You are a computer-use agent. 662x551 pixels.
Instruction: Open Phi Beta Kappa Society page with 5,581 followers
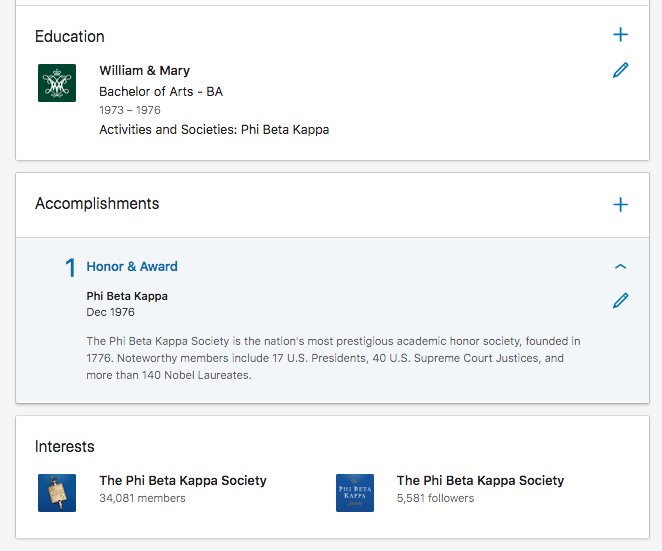pos(480,480)
